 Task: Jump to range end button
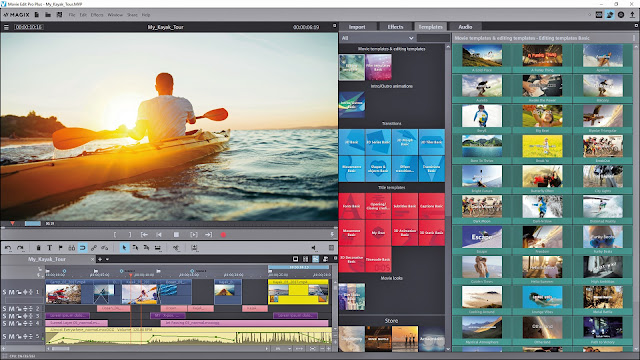tap(209, 235)
